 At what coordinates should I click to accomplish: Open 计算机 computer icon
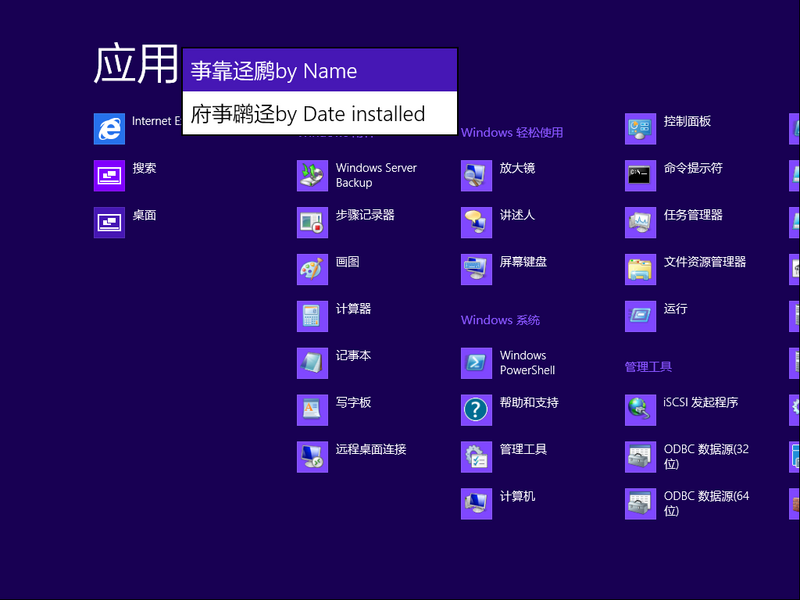pos(477,504)
